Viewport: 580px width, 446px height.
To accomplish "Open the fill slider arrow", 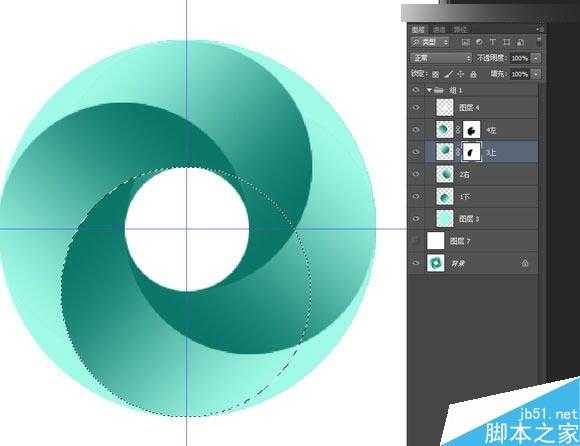I will 536,74.
